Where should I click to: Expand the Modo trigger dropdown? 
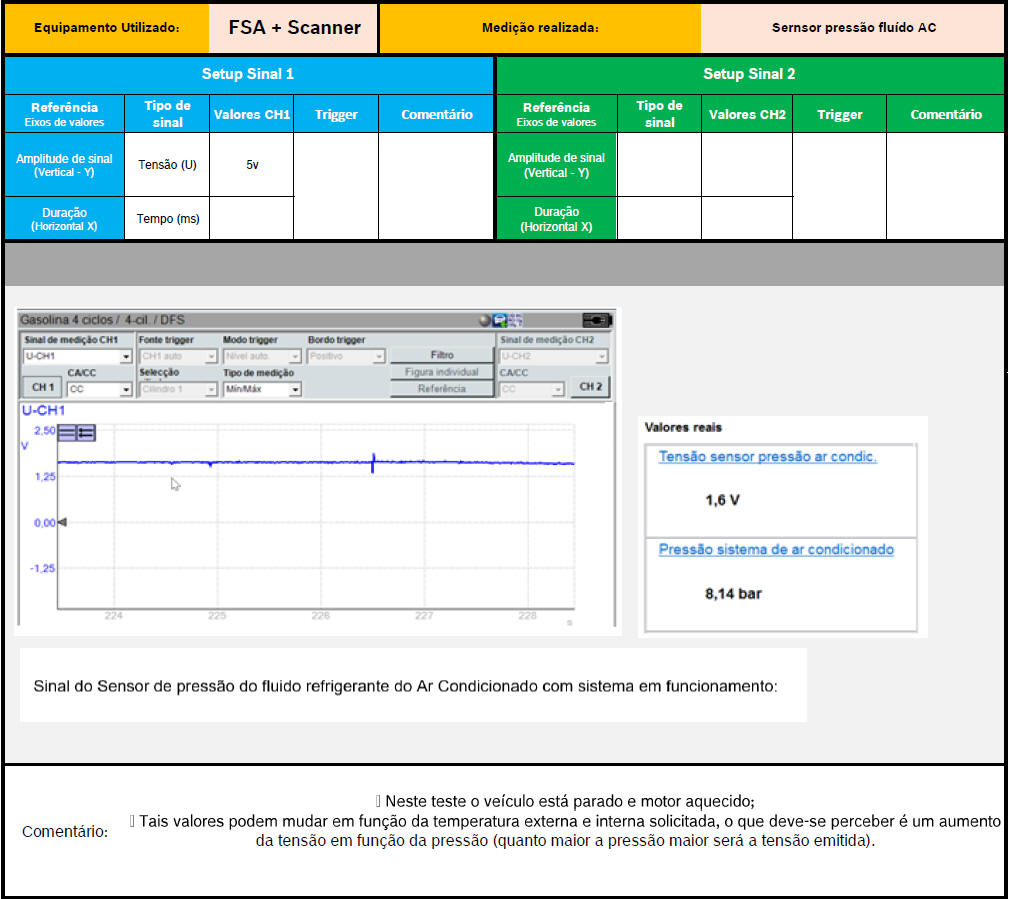261,356
